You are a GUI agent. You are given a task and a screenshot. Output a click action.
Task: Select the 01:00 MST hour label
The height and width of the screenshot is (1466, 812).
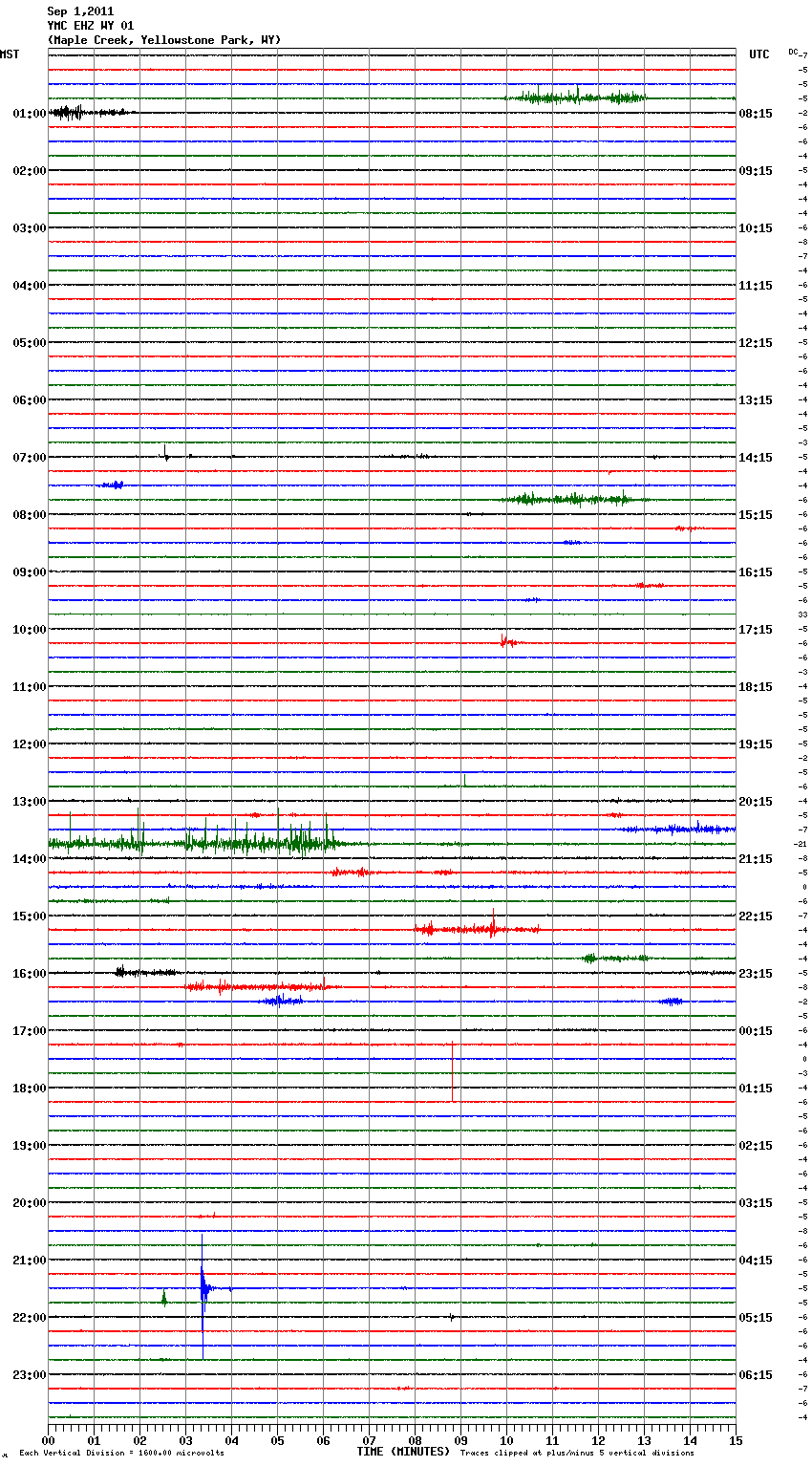pyautogui.click(x=30, y=114)
